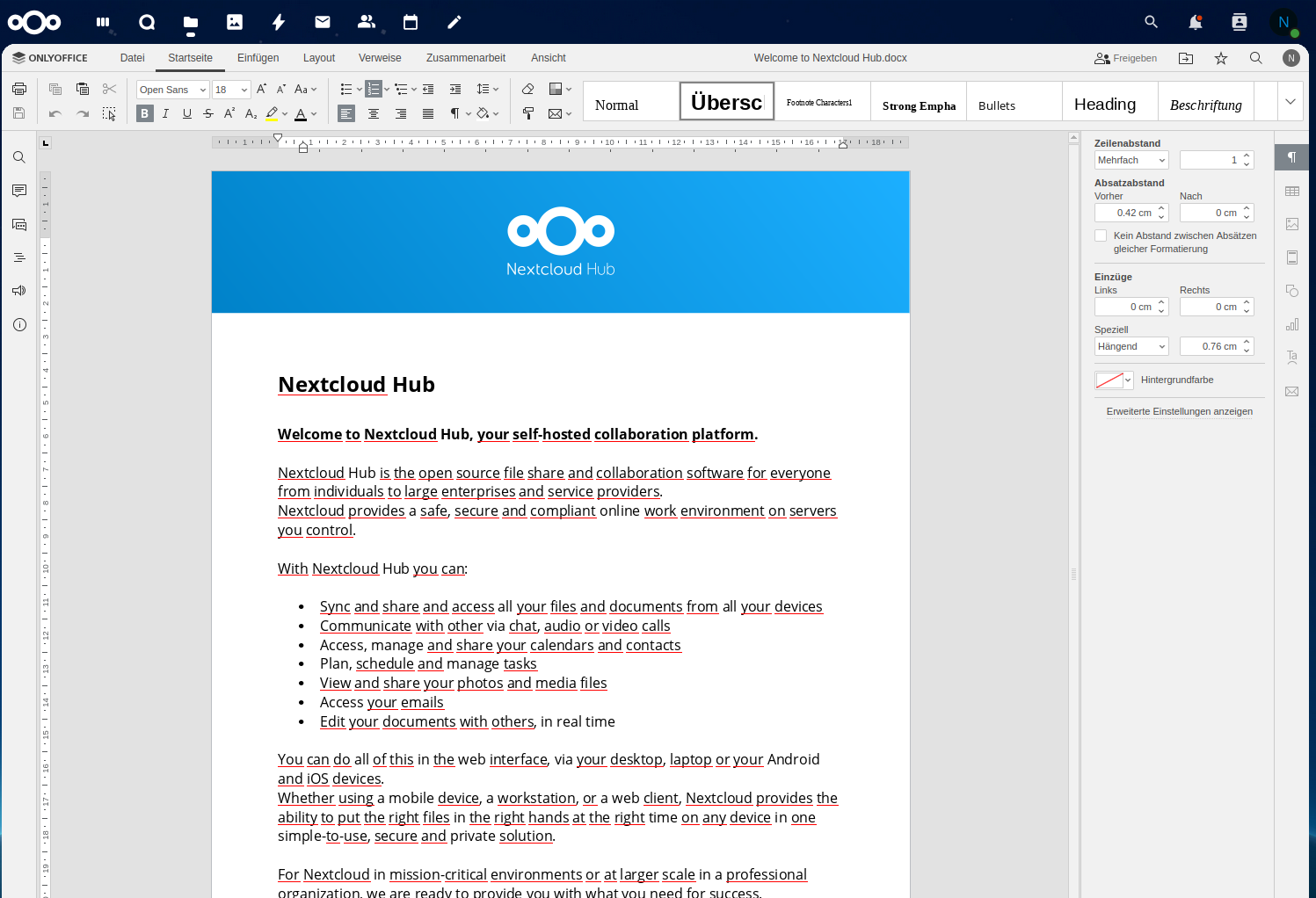
Task: Switch to the Ansicht tab
Action: [x=549, y=58]
